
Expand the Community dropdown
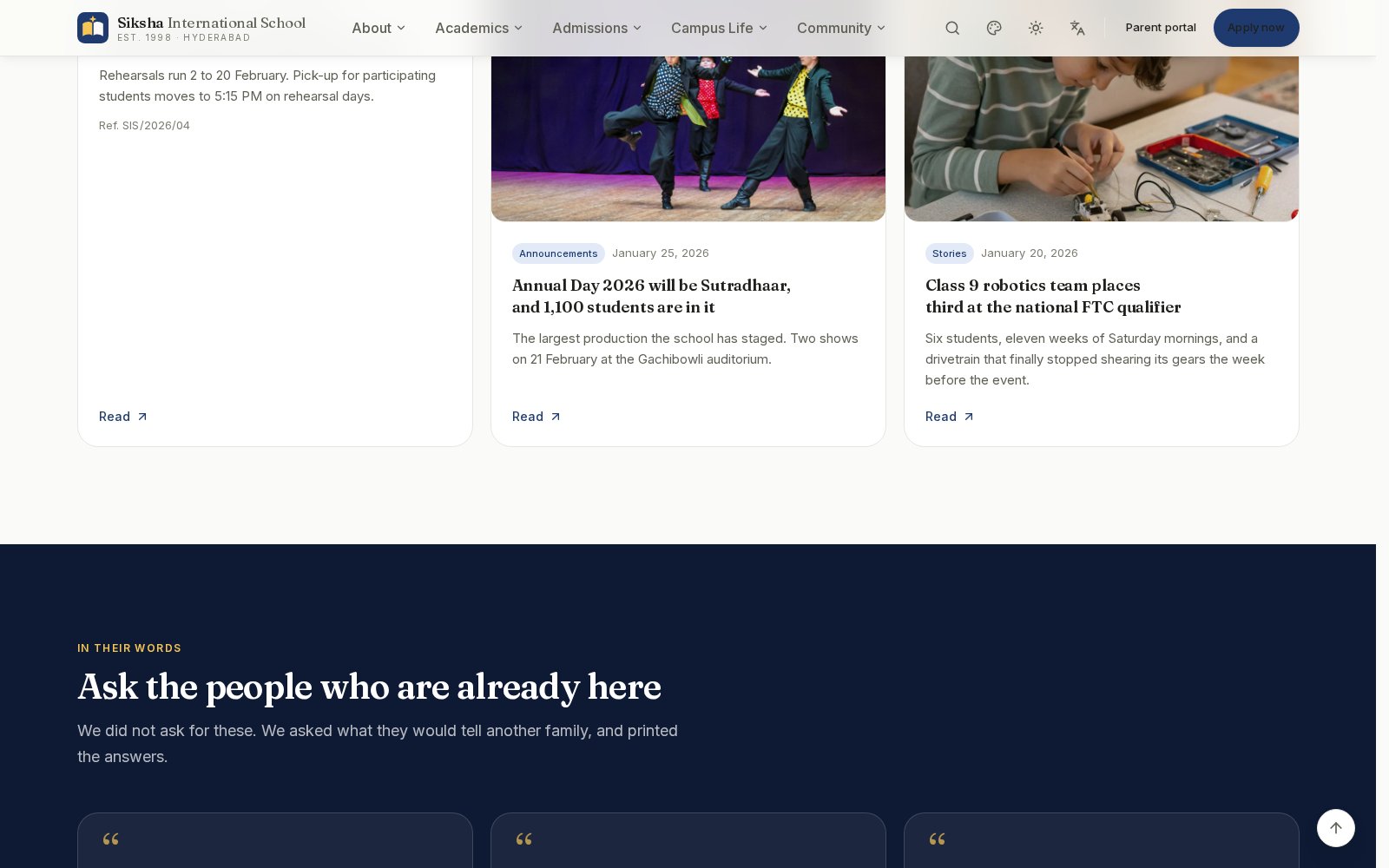[x=840, y=28]
